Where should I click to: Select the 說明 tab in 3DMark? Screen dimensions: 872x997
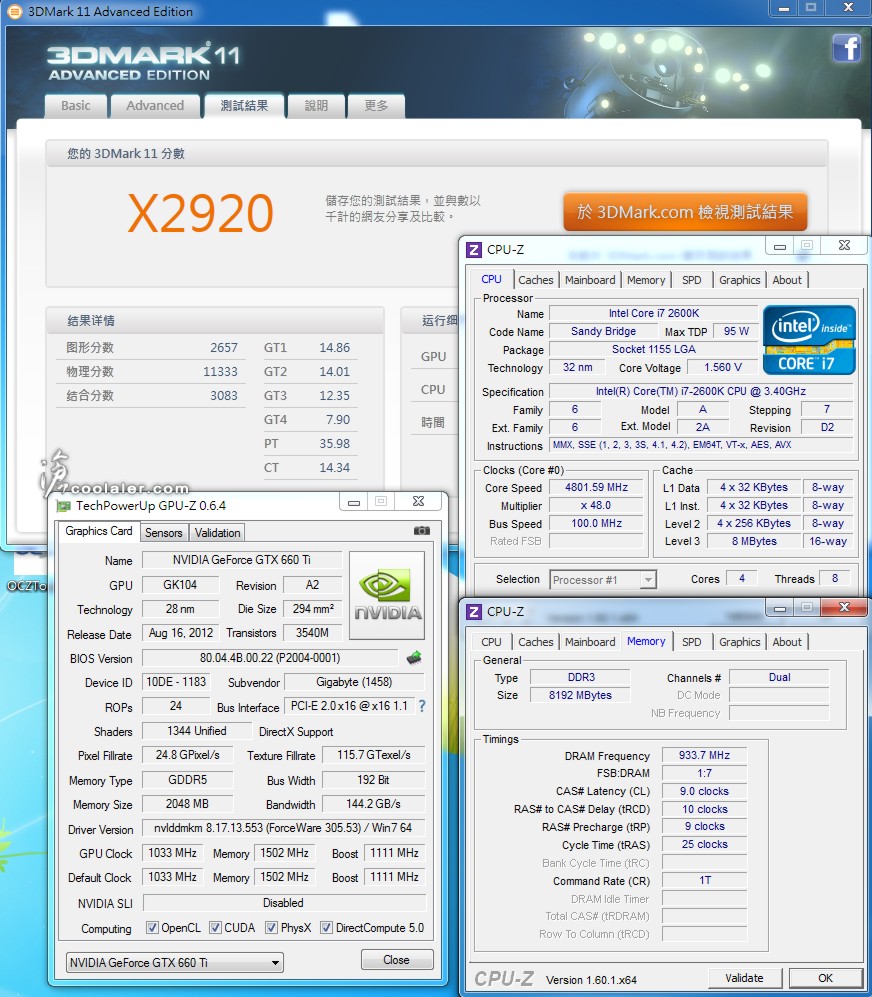click(316, 106)
